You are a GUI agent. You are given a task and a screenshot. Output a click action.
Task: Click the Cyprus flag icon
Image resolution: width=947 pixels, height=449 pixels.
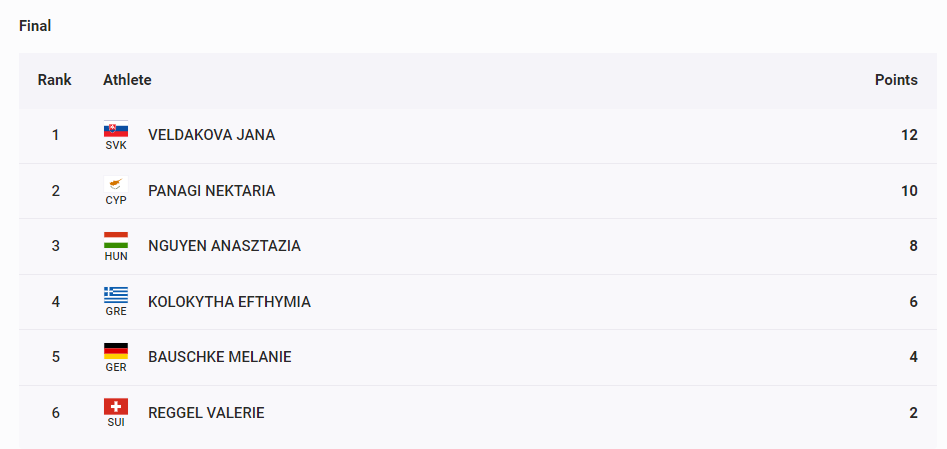click(x=116, y=184)
